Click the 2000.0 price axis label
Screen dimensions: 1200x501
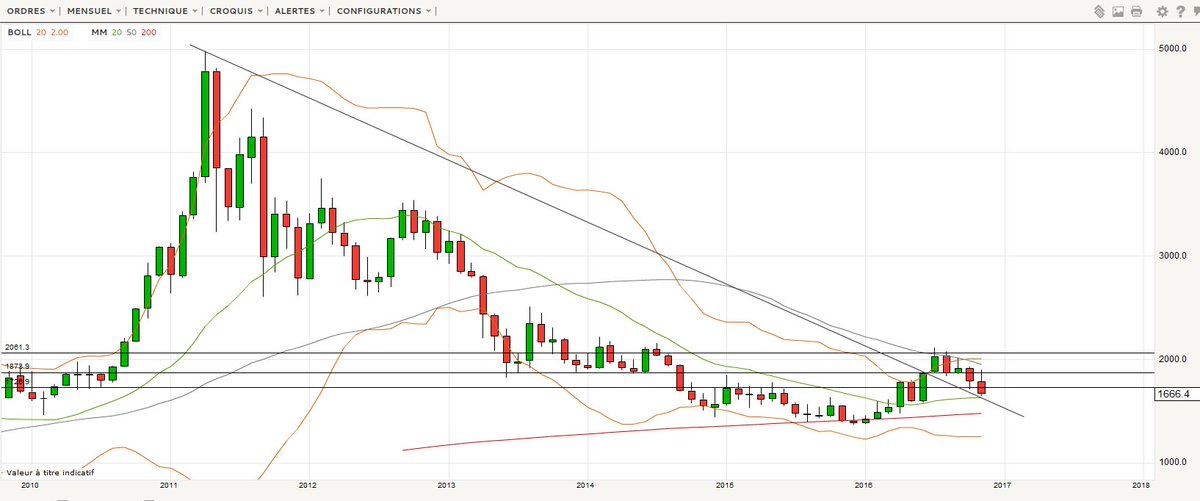1173,359
